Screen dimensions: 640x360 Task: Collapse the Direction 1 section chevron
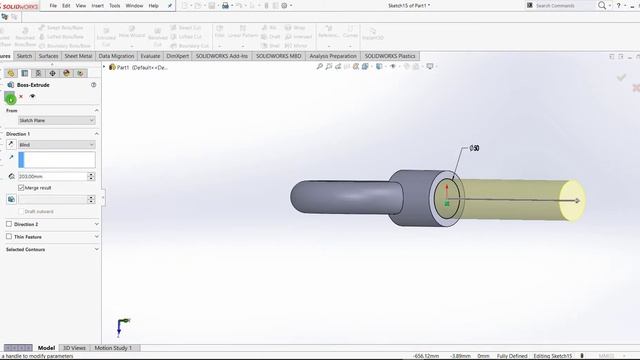[x=96, y=134]
